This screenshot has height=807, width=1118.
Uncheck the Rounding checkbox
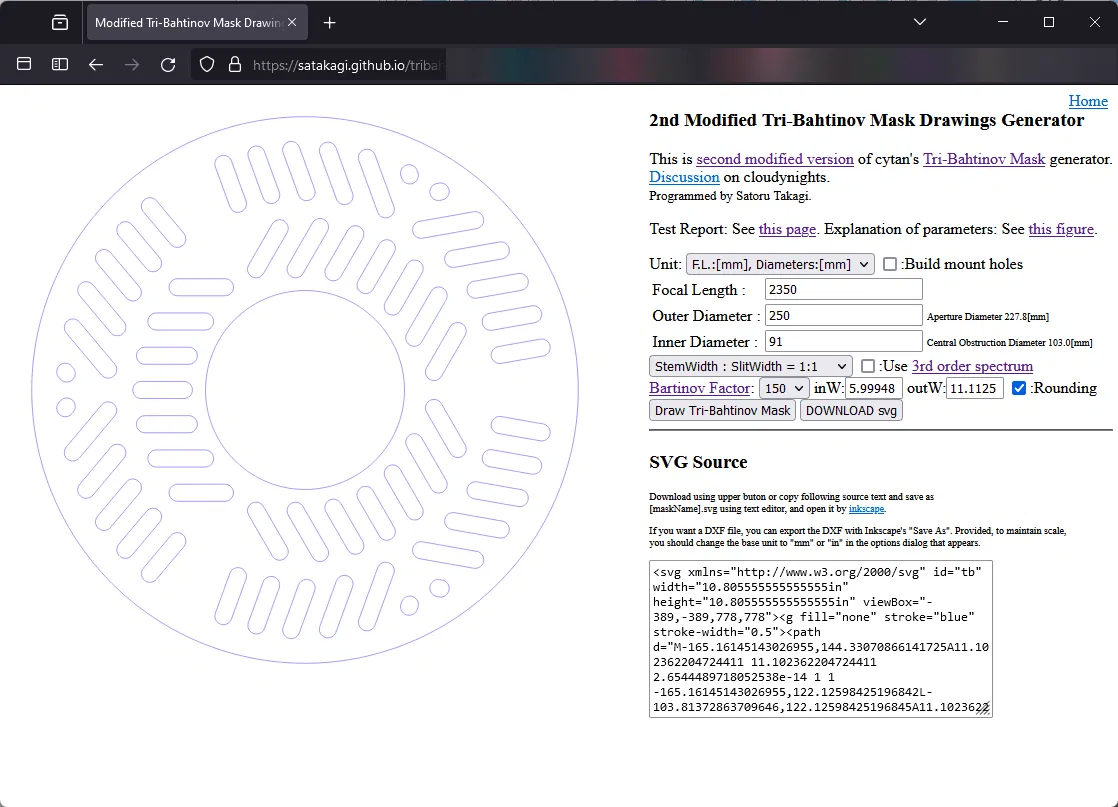click(x=1019, y=389)
